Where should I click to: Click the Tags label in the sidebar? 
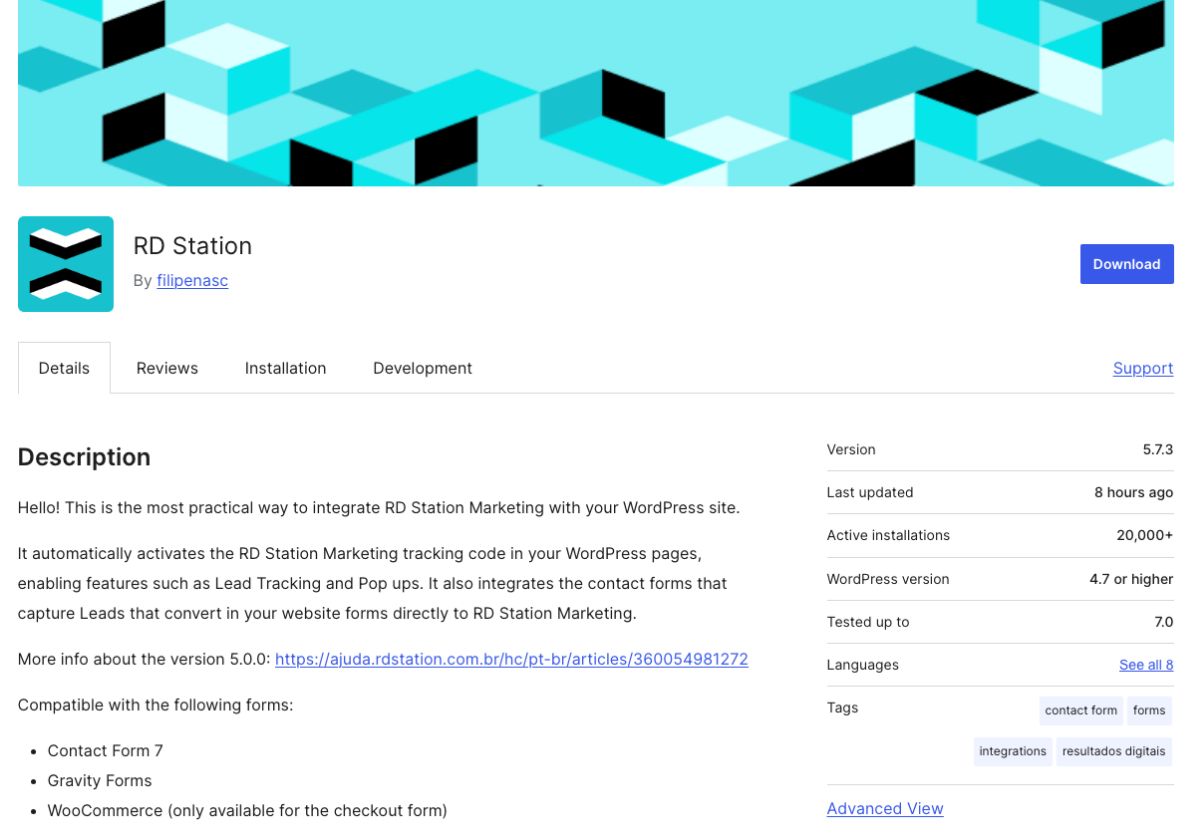coord(843,708)
